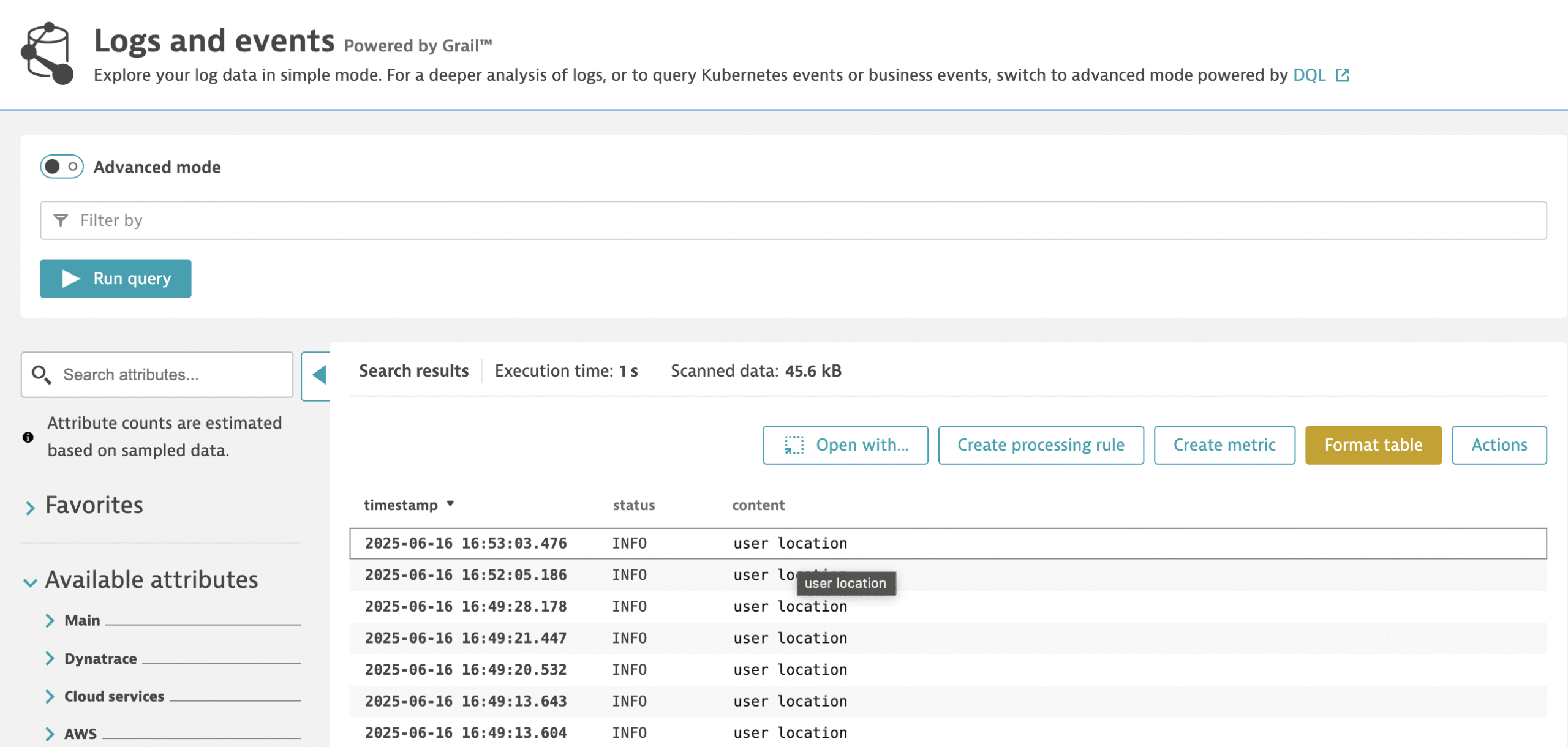Select log row 2025-06-16 16:52:05.186
This screenshot has width=1568, height=747.
coord(948,575)
